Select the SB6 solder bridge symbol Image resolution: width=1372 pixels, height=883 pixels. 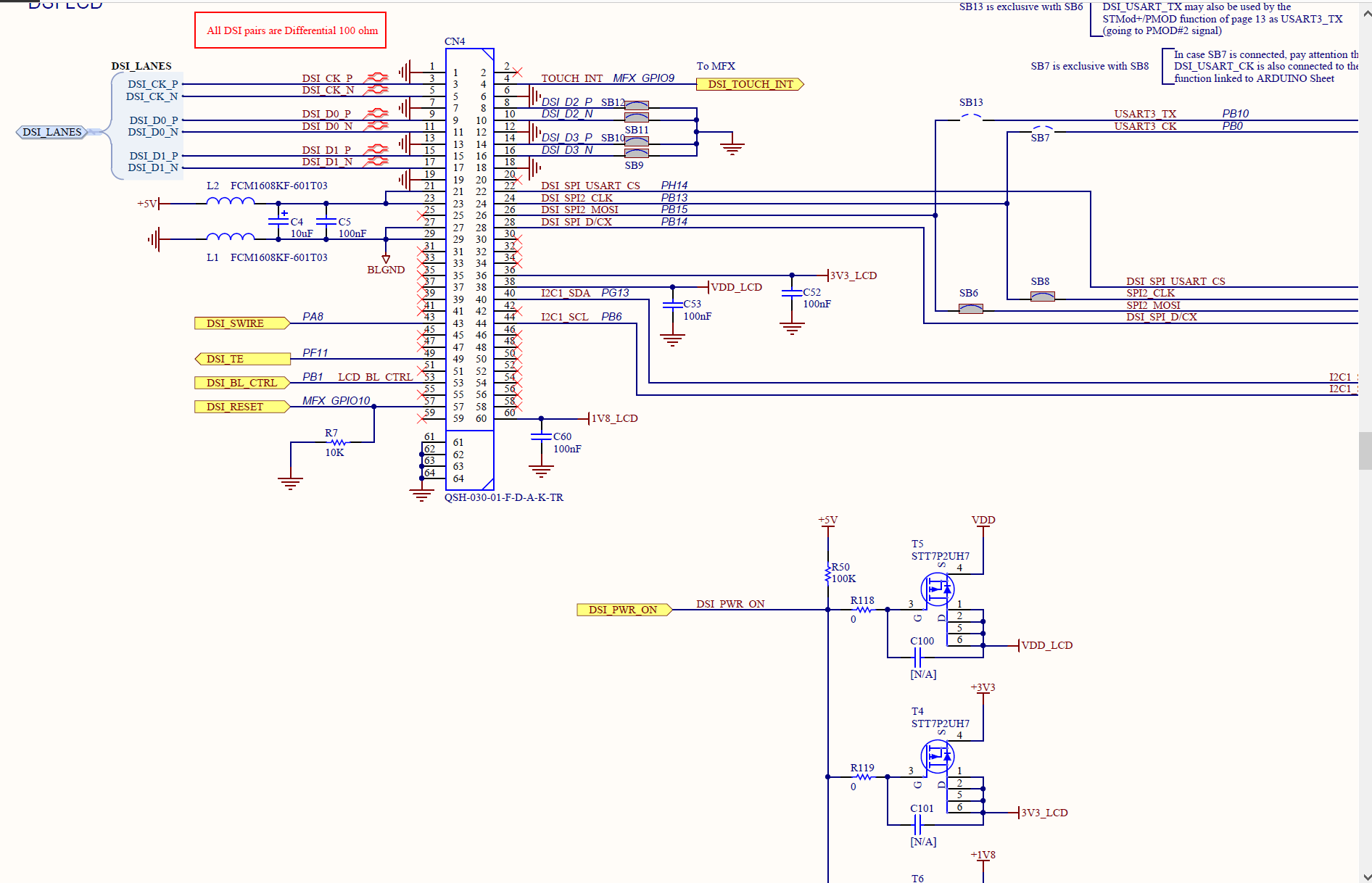[x=970, y=309]
